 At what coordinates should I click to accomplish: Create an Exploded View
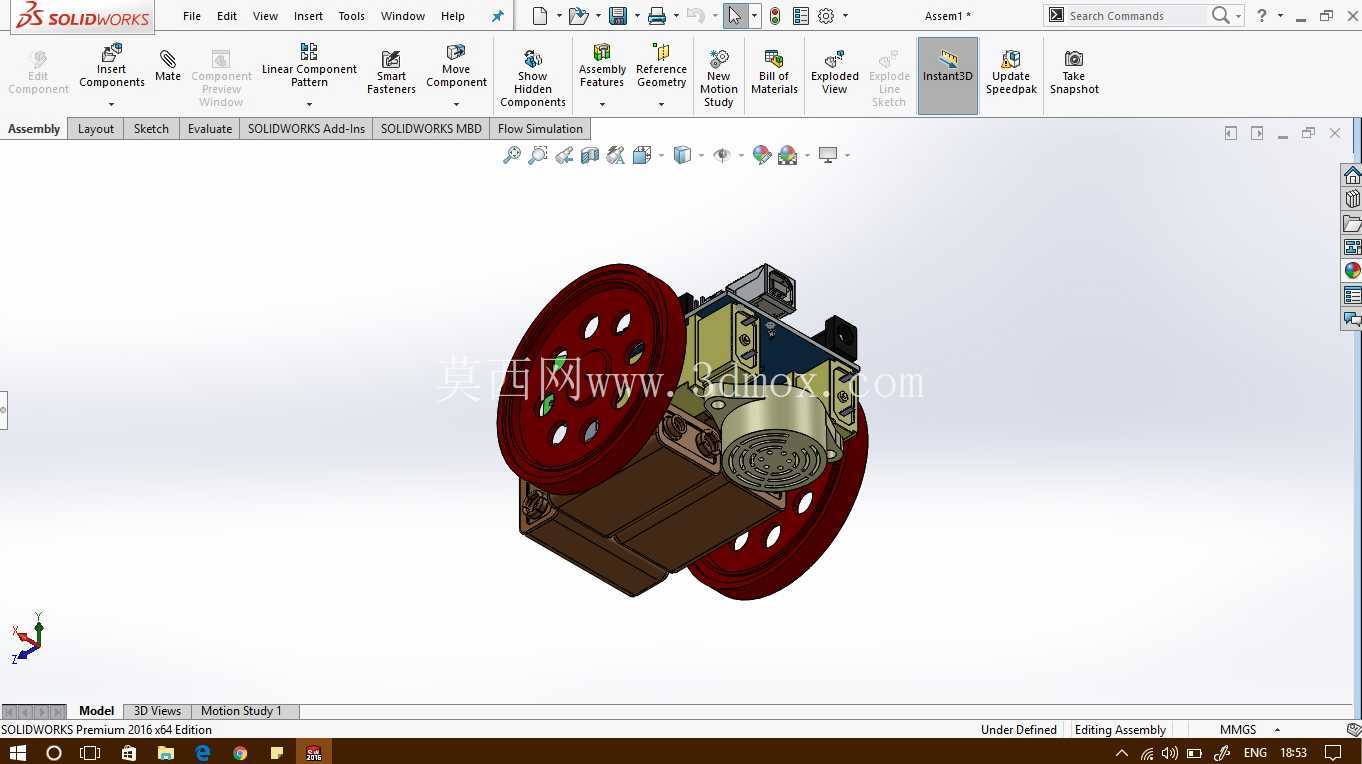(x=835, y=72)
